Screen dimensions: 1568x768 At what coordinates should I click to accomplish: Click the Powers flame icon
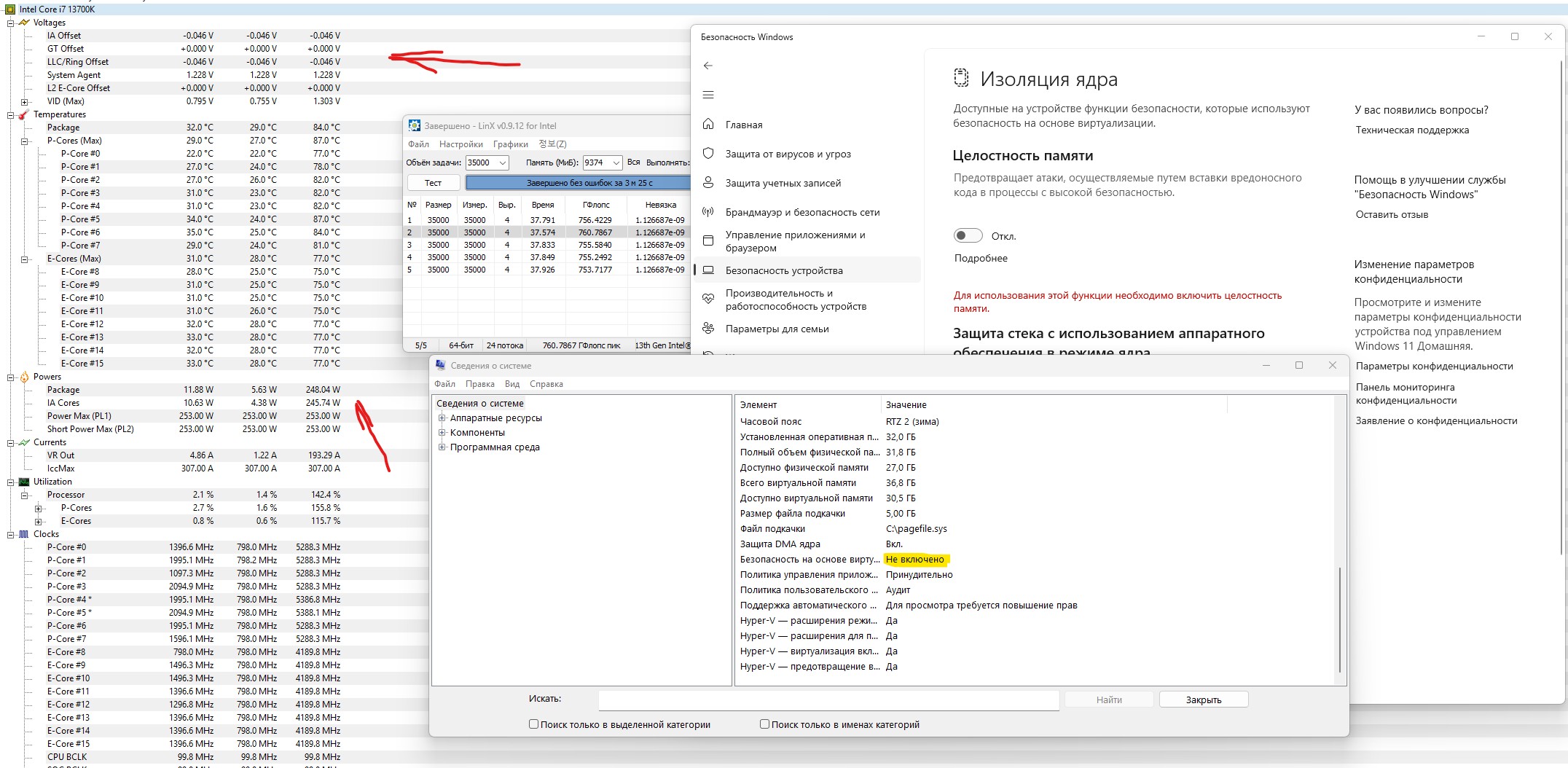coord(24,377)
